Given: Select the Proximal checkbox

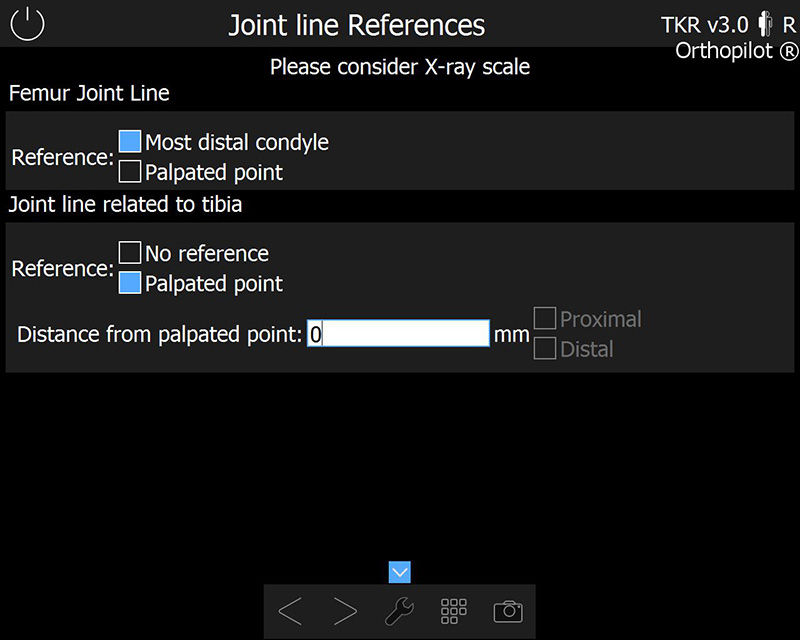Looking at the screenshot, I should (546, 318).
